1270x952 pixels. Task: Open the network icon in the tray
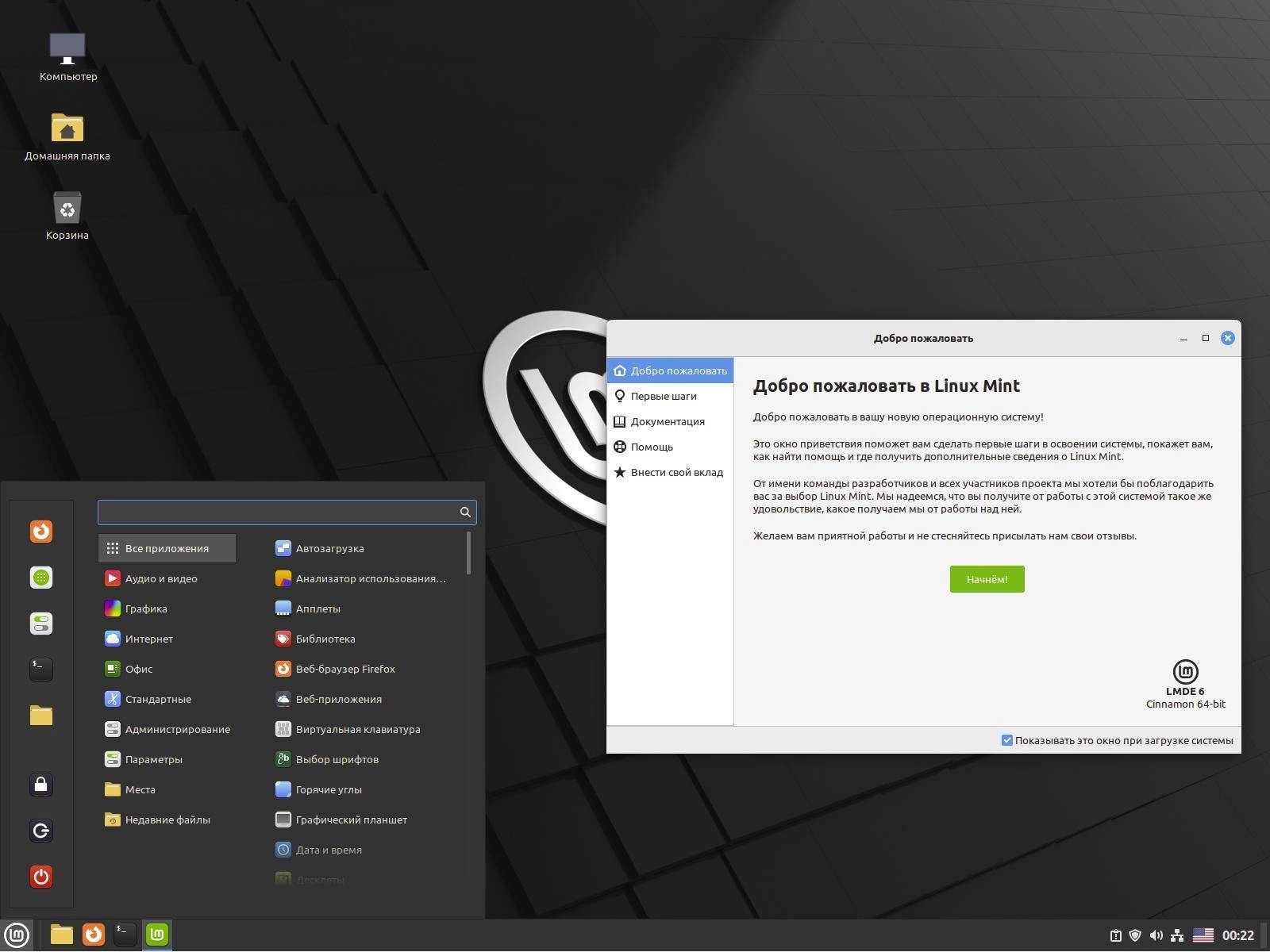click(1178, 936)
